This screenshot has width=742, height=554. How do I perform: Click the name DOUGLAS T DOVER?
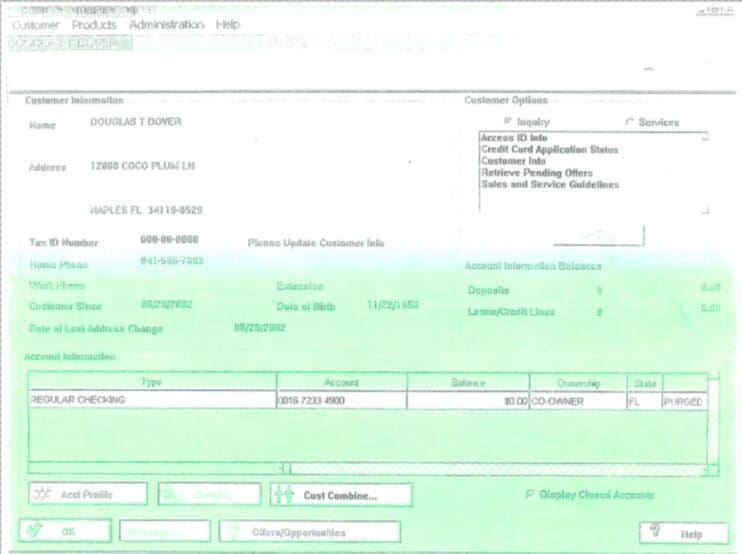coord(136,122)
